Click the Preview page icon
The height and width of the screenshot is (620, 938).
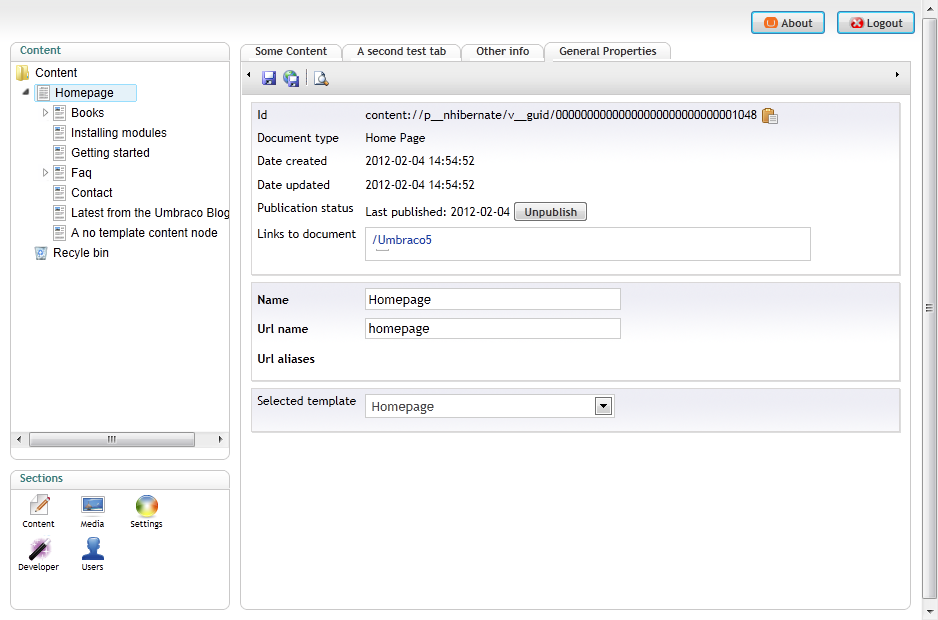point(321,78)
